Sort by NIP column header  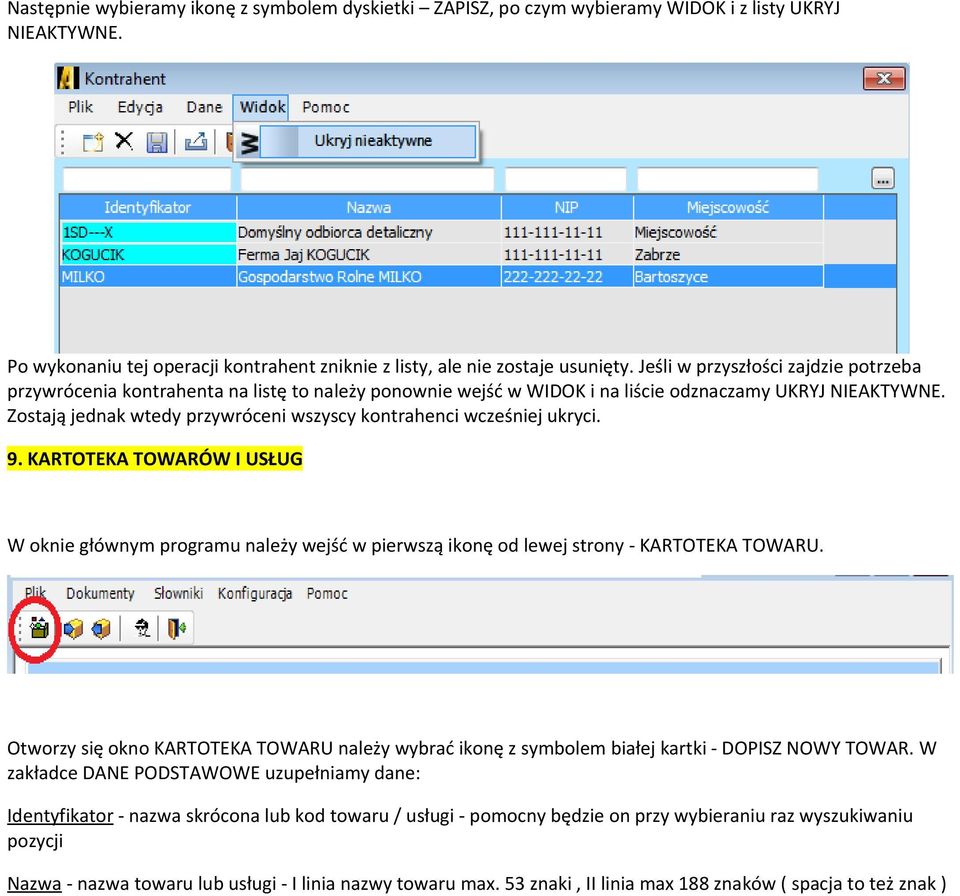(566, 208)
